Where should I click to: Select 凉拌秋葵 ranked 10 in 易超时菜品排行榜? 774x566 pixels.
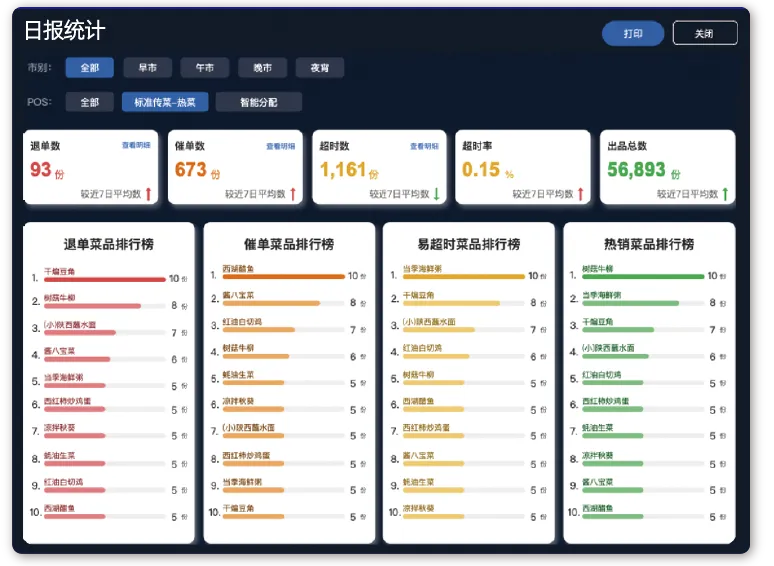[x=419, y=508]
